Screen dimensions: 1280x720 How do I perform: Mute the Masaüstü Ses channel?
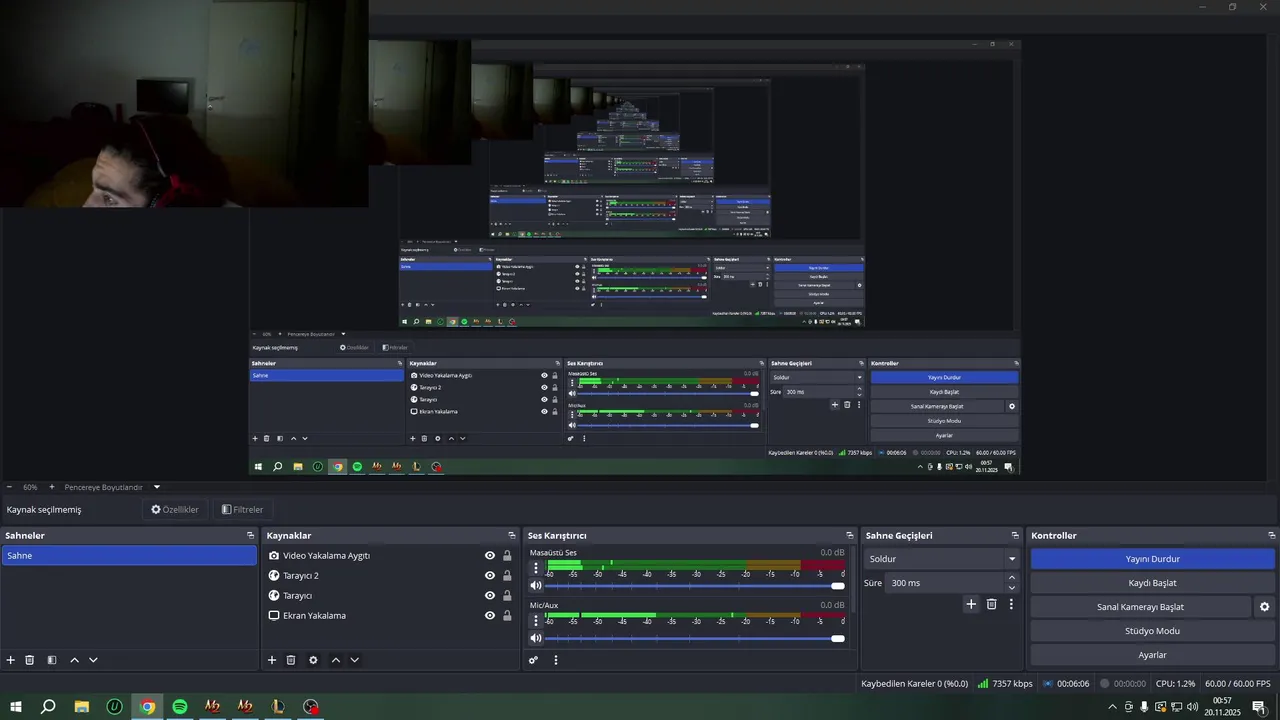tap(536, 586)
